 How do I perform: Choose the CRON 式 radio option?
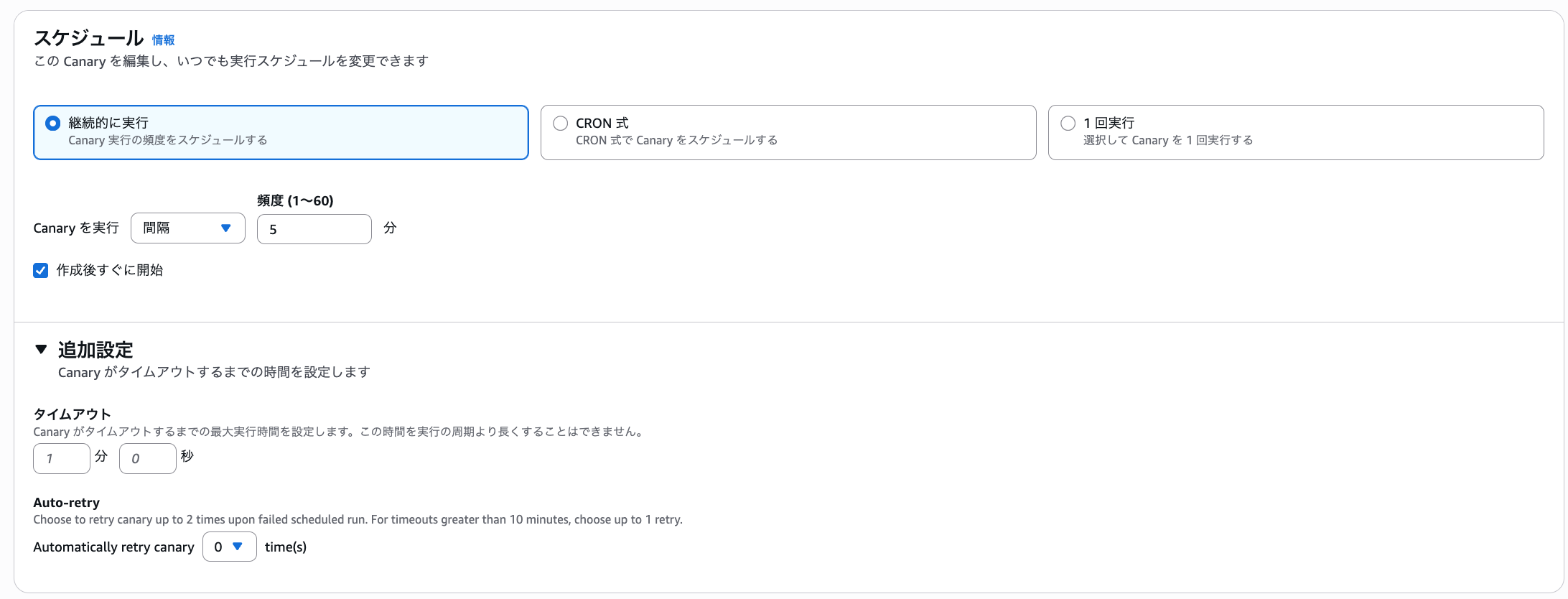[560, 124]
